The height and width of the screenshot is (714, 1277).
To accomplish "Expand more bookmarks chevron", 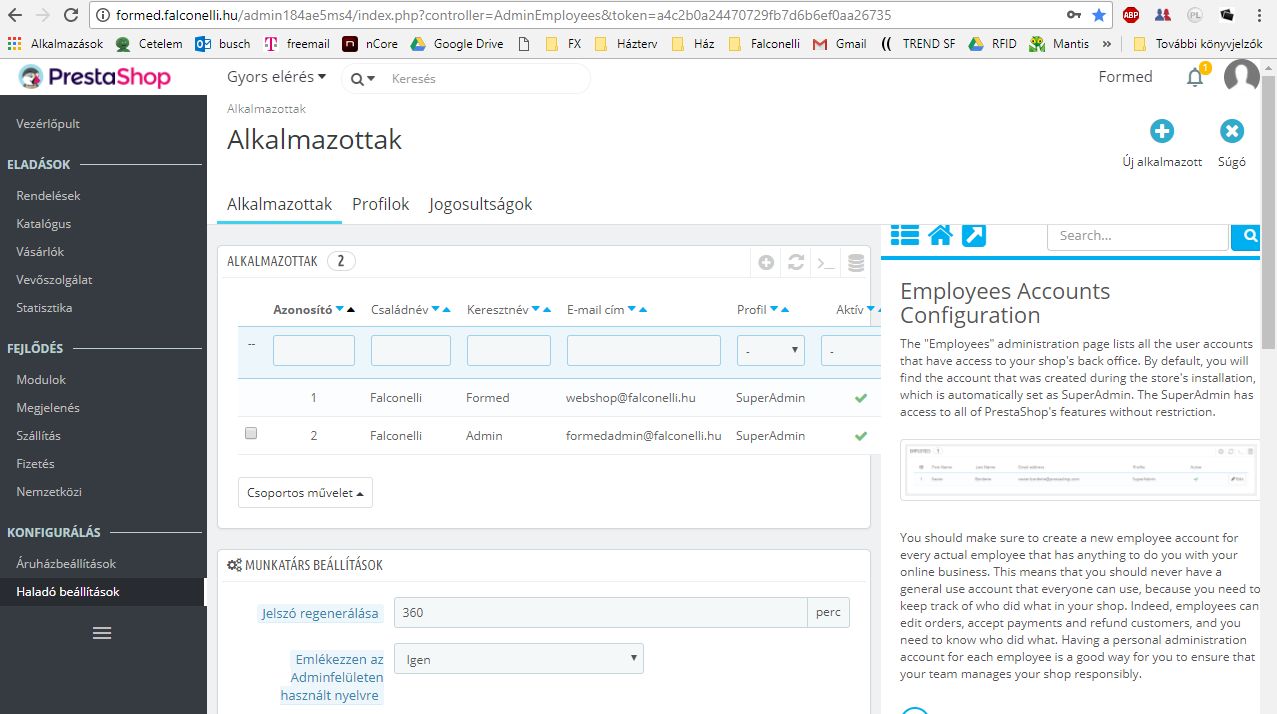I will point(1107,44).
